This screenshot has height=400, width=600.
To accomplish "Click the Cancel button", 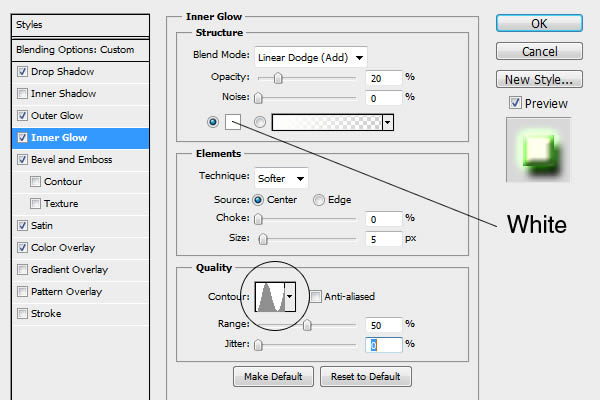I will (x=539, y=51).
